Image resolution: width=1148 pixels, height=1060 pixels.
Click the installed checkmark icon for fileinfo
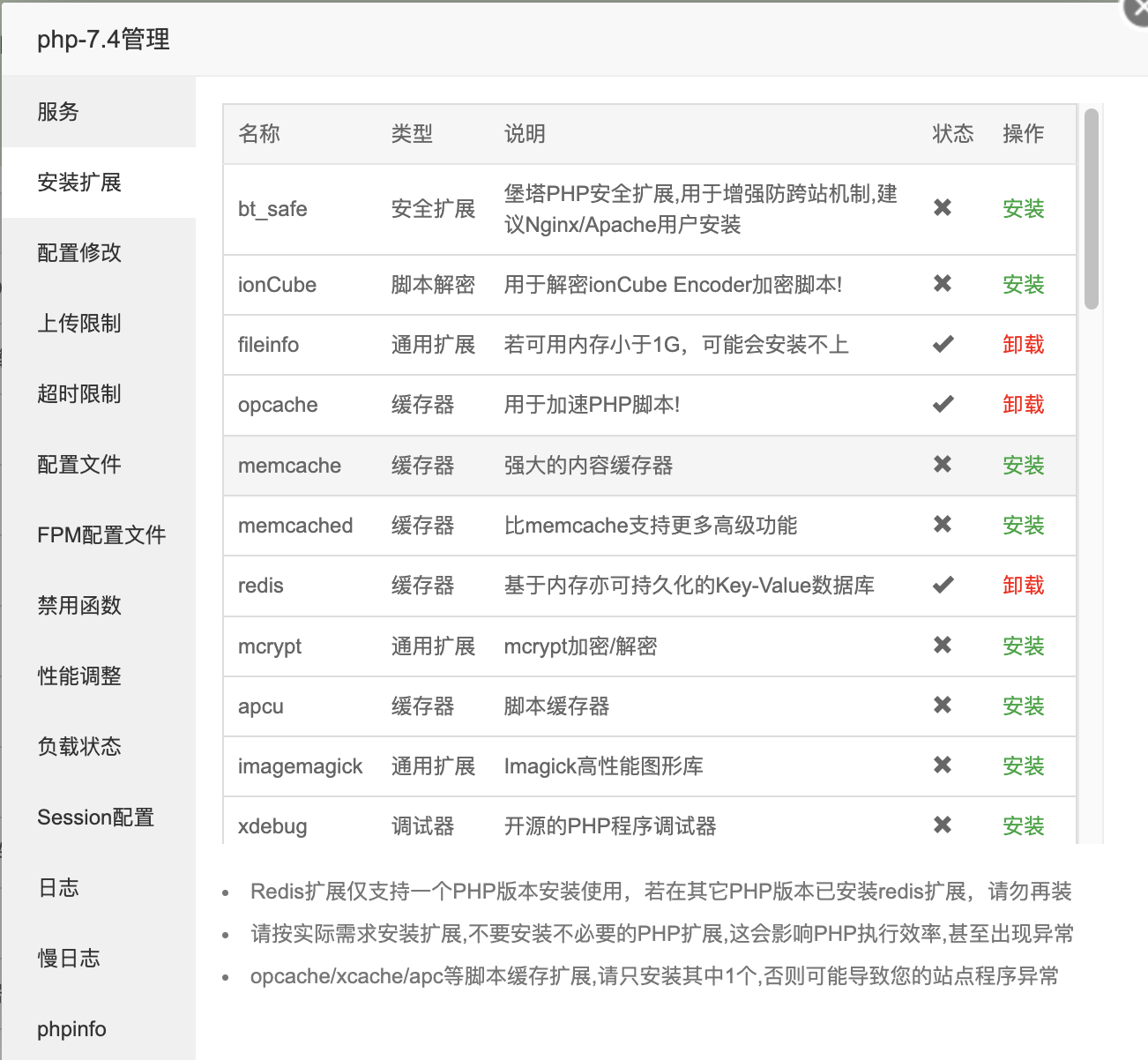pyautogui.click(x=942, y=345)
